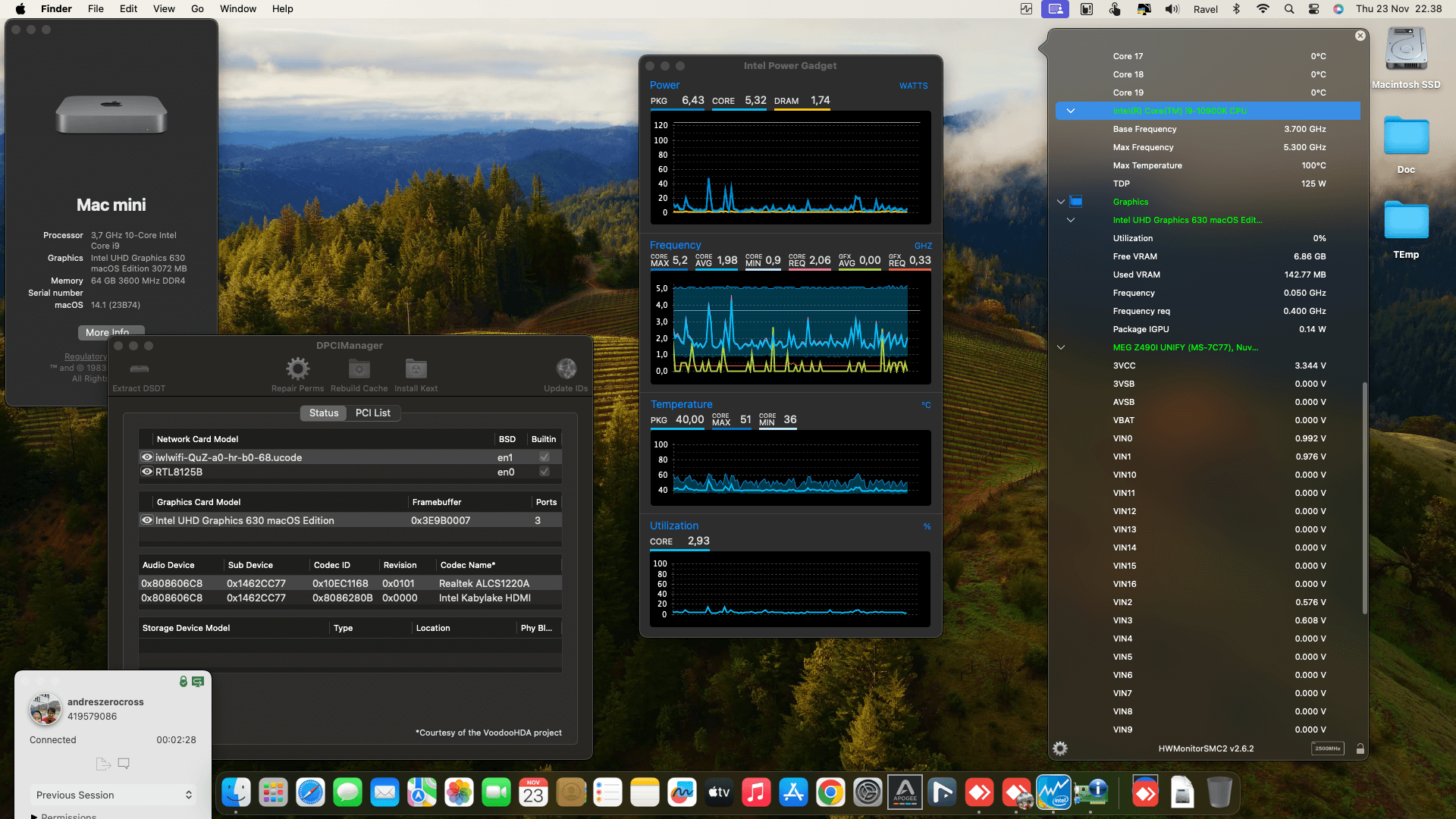This screenshot has height=819, width=1456.
Task: Collapse Intel UHD Graphics 630 sensor group
Action: (x=1071, y=220)
